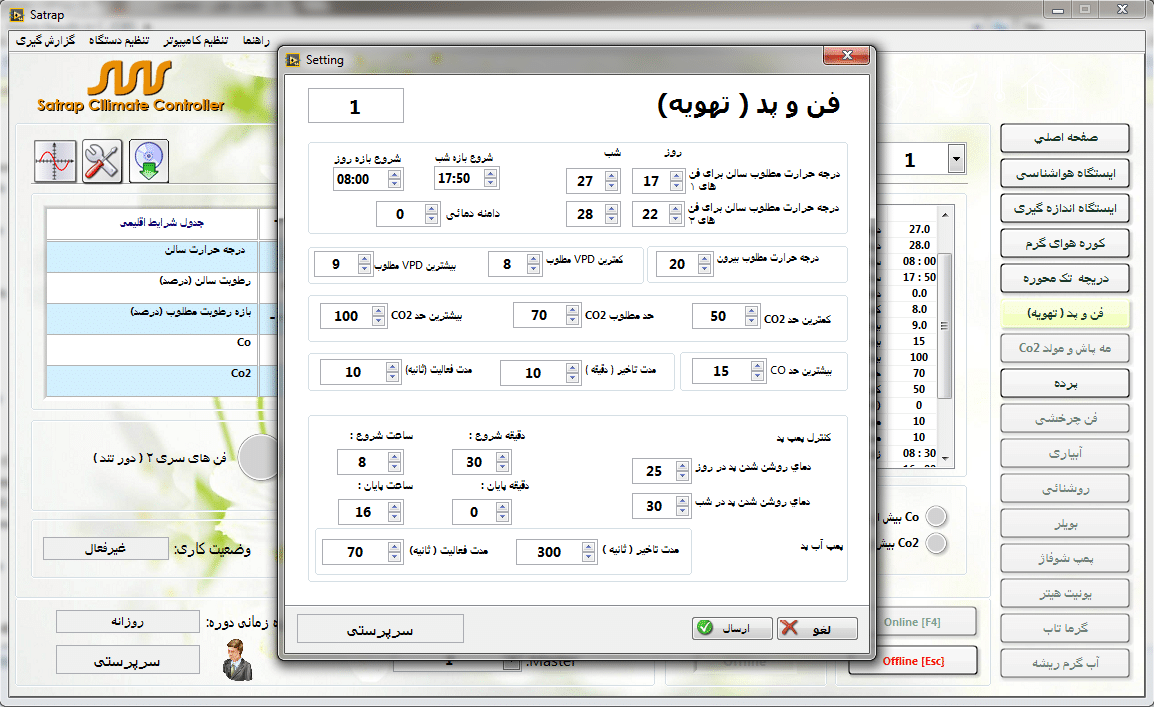Click غیرفعال working status button
1154x707 pixels.
pos(105,549)
